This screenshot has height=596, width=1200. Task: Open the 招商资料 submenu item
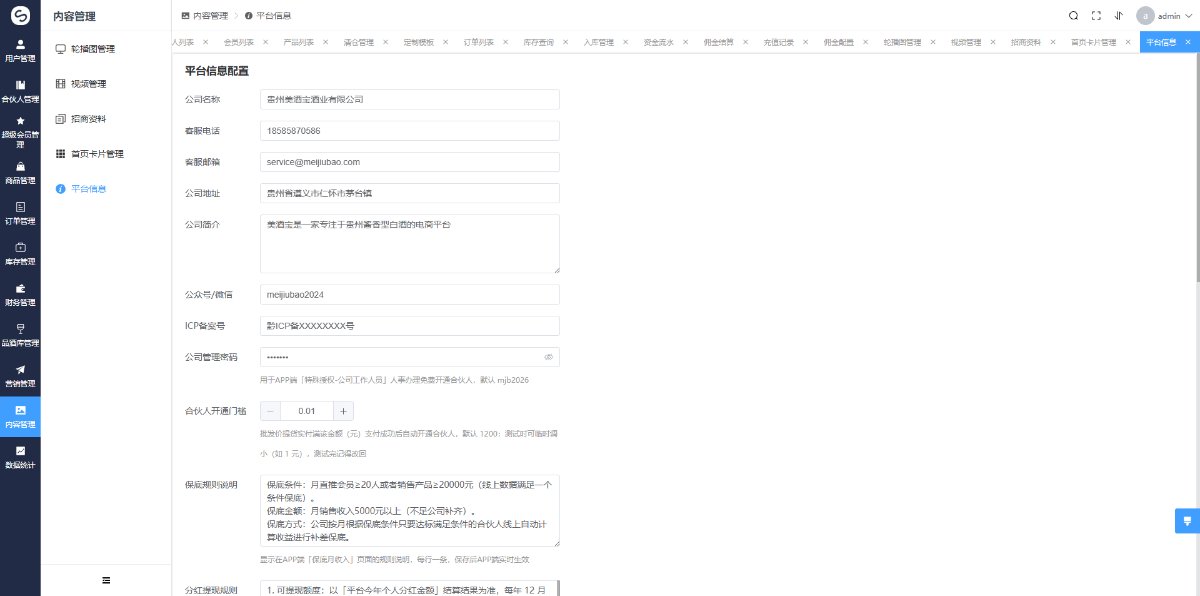coord(106,119)
